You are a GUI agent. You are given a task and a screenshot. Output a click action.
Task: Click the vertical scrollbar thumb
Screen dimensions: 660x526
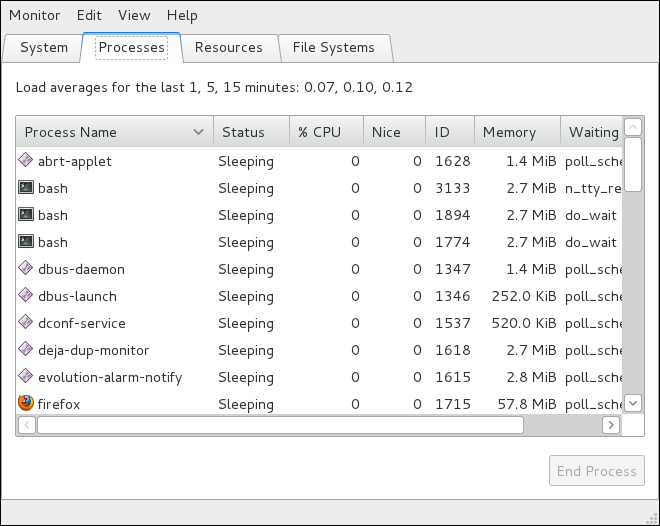[633, 165]
